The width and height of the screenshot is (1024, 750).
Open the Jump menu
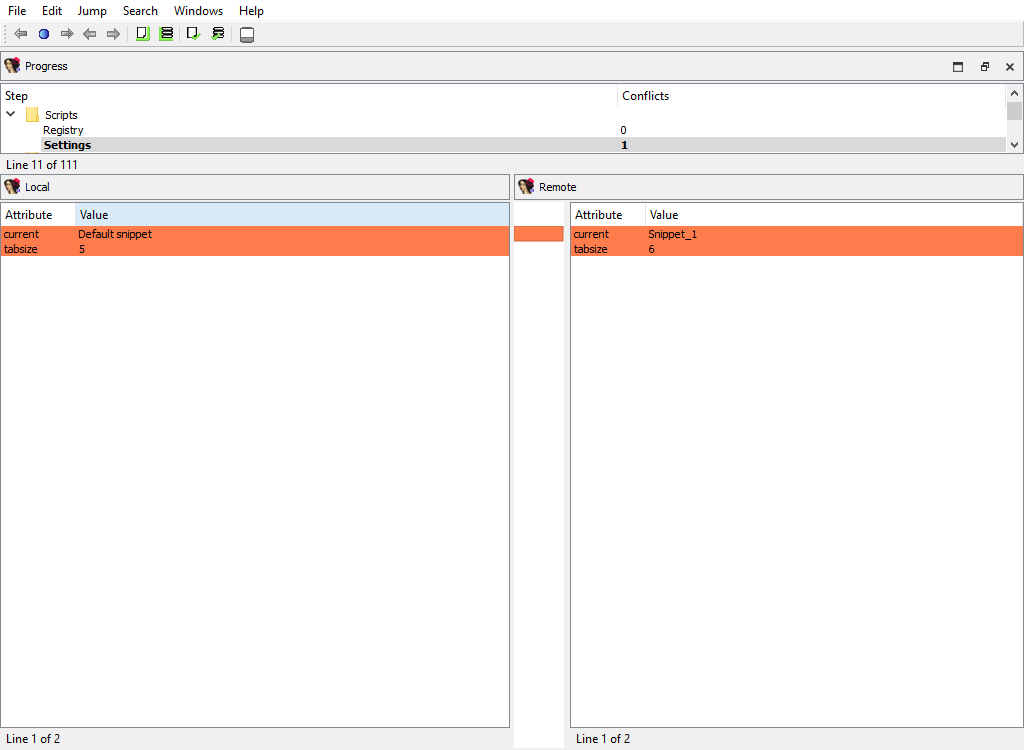coord(92,11)
